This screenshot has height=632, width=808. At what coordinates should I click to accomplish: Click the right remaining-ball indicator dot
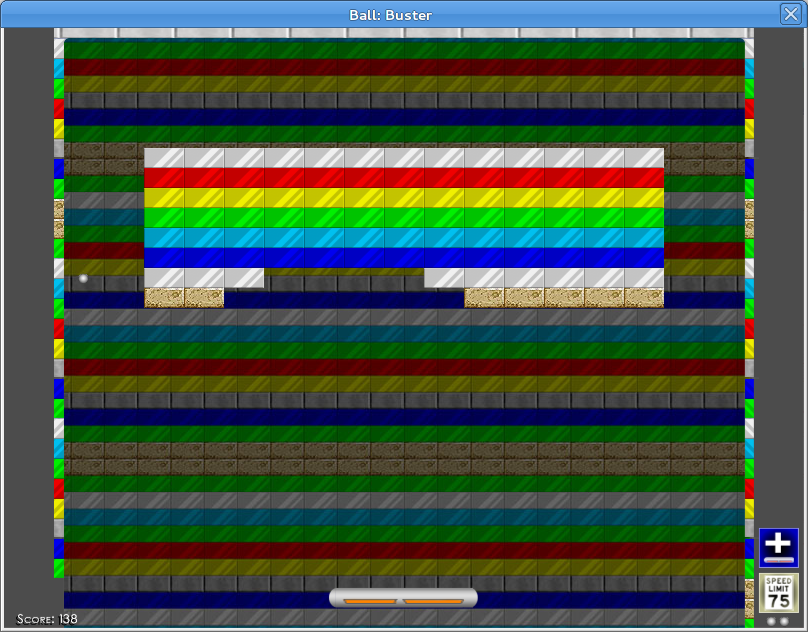pos(784,621)
